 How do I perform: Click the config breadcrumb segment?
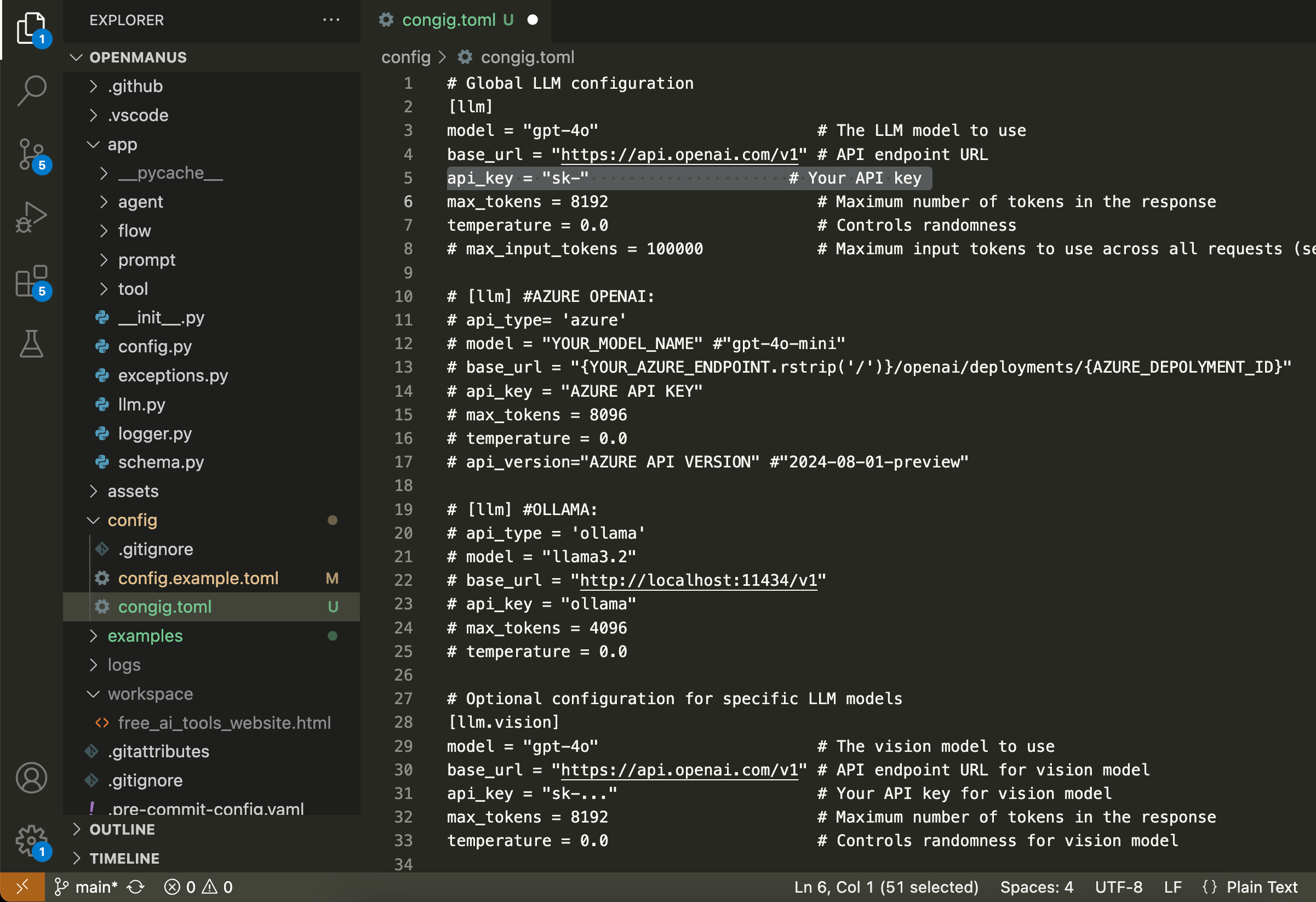(x=405, y=57)
